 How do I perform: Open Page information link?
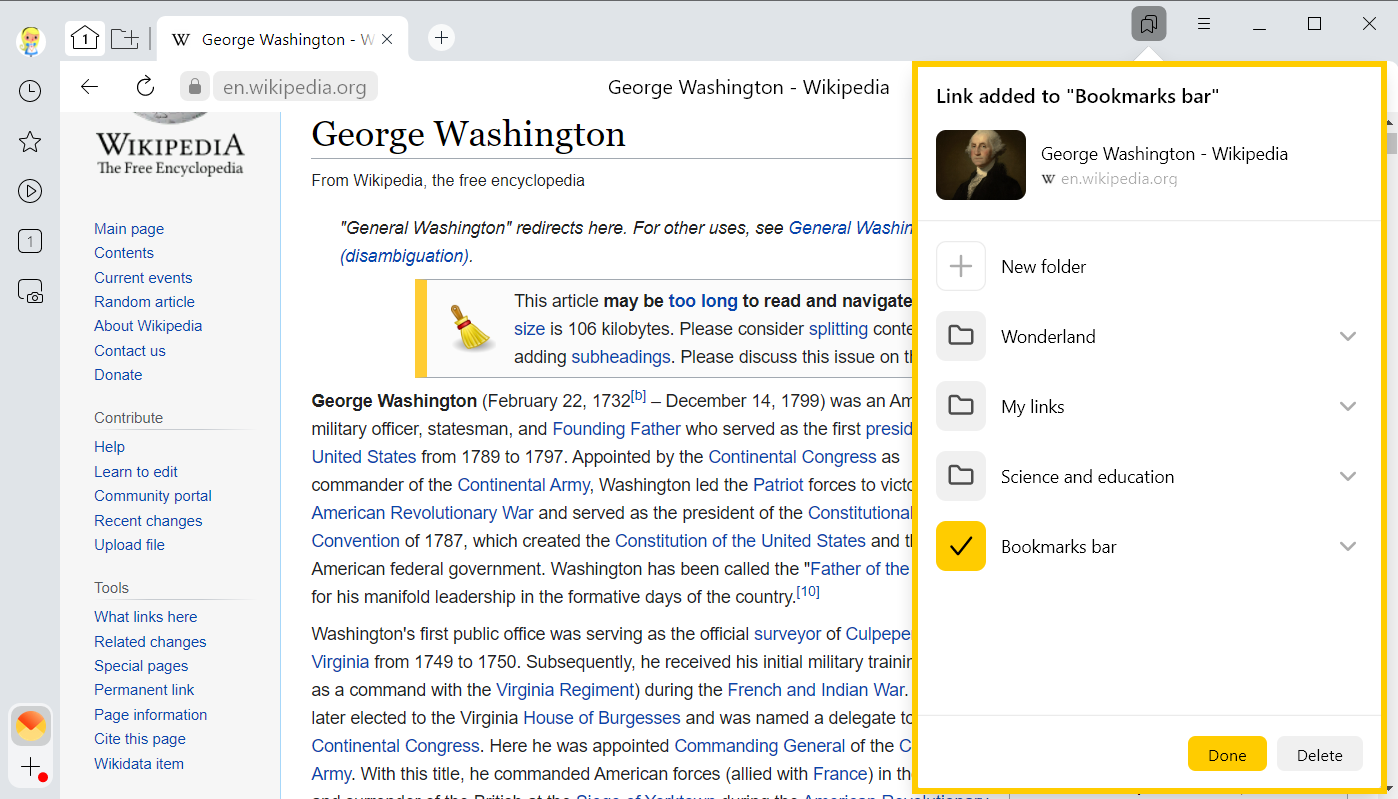[151, 715]
